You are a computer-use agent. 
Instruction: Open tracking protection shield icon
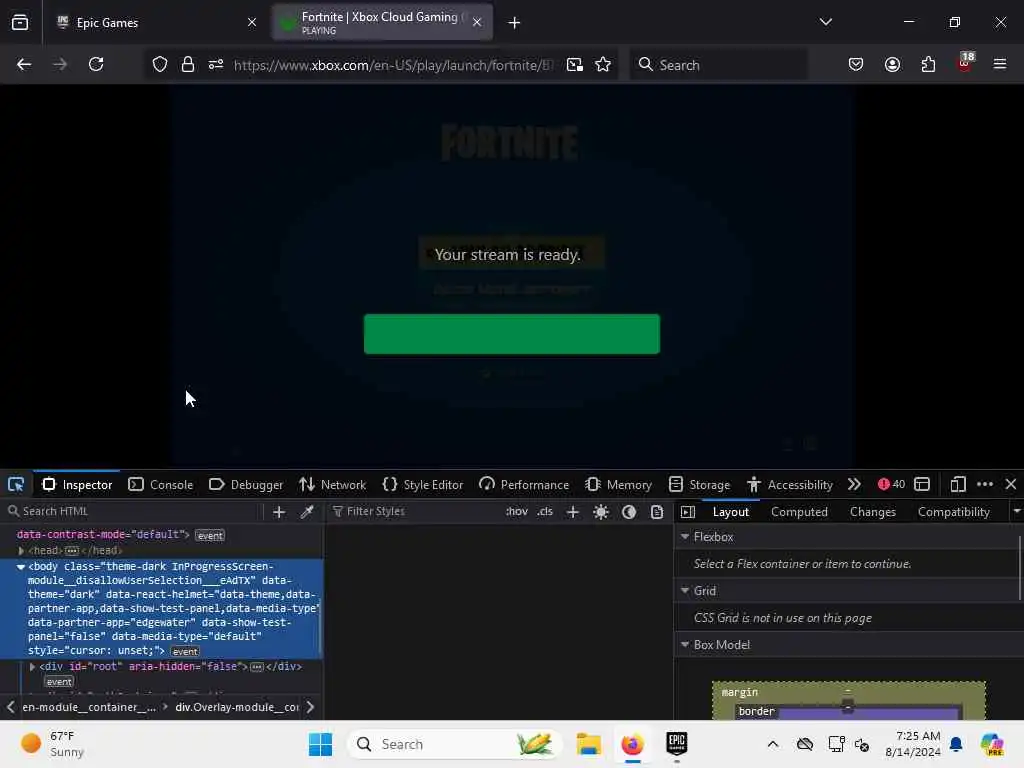click(160, 65)
